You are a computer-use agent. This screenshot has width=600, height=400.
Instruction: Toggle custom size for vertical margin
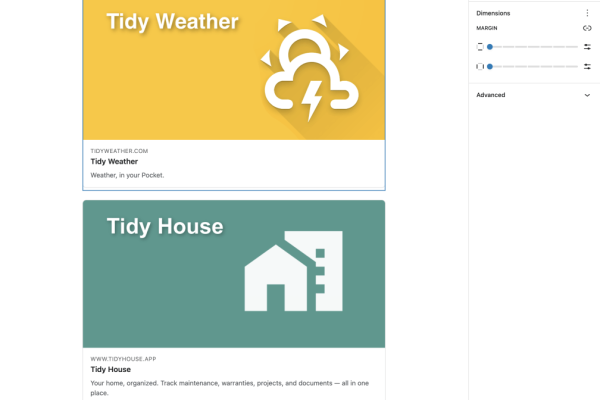(x=587, y=47)
